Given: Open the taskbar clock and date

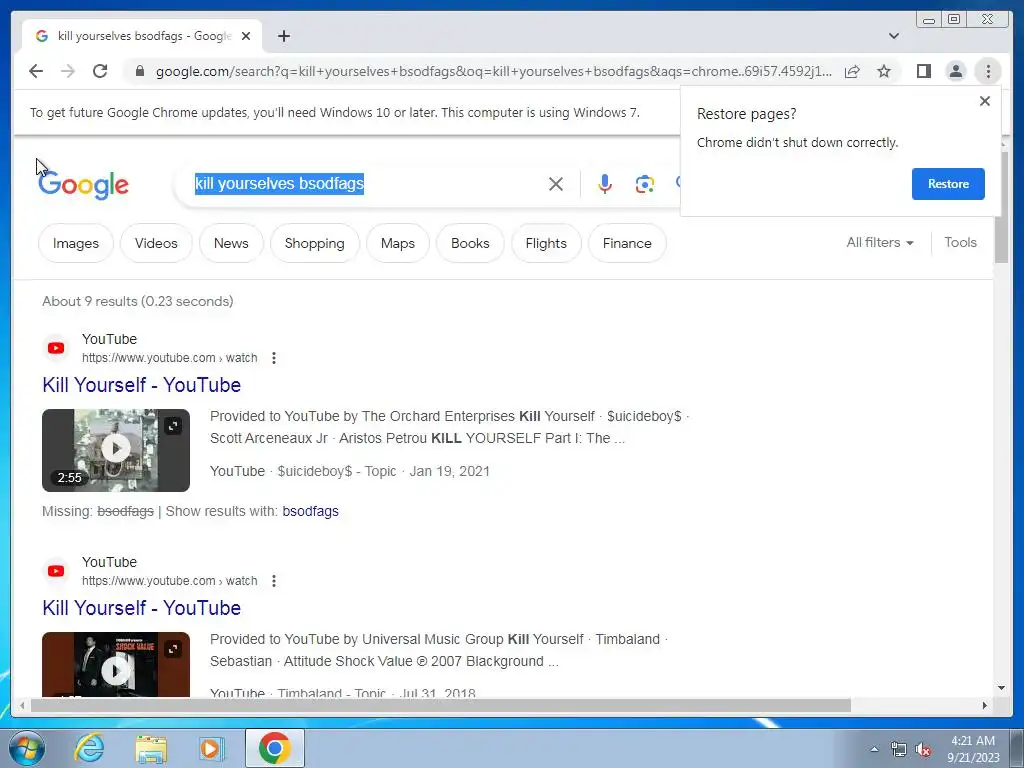Looking at the screenshot, I should 973,749.
